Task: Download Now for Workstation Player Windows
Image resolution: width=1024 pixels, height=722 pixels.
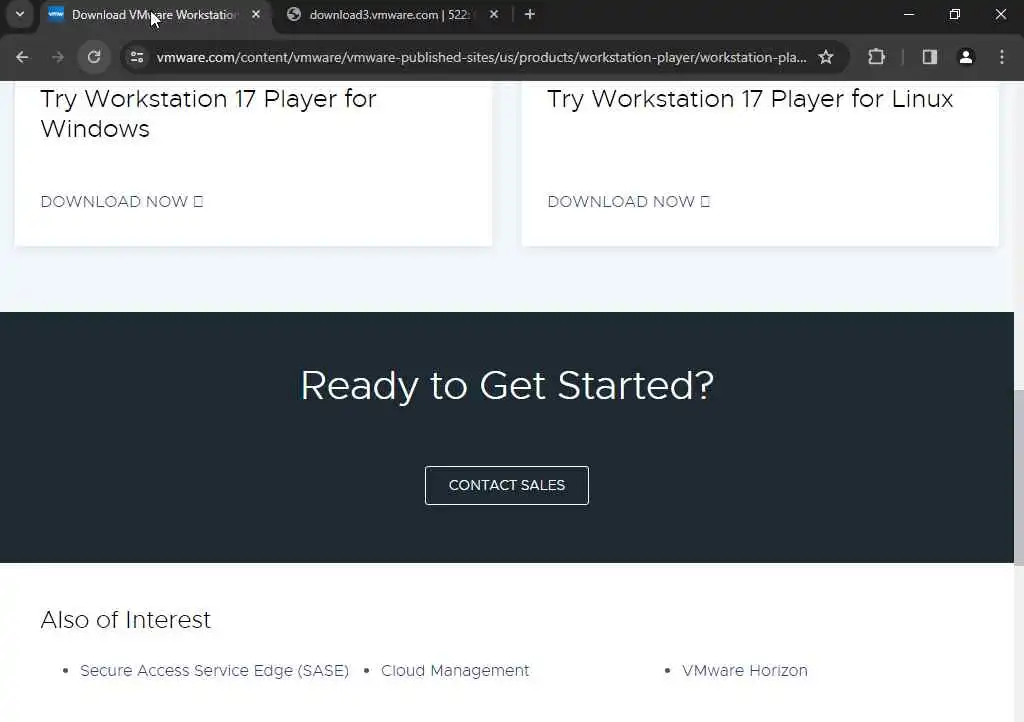Action: point(121,202)
